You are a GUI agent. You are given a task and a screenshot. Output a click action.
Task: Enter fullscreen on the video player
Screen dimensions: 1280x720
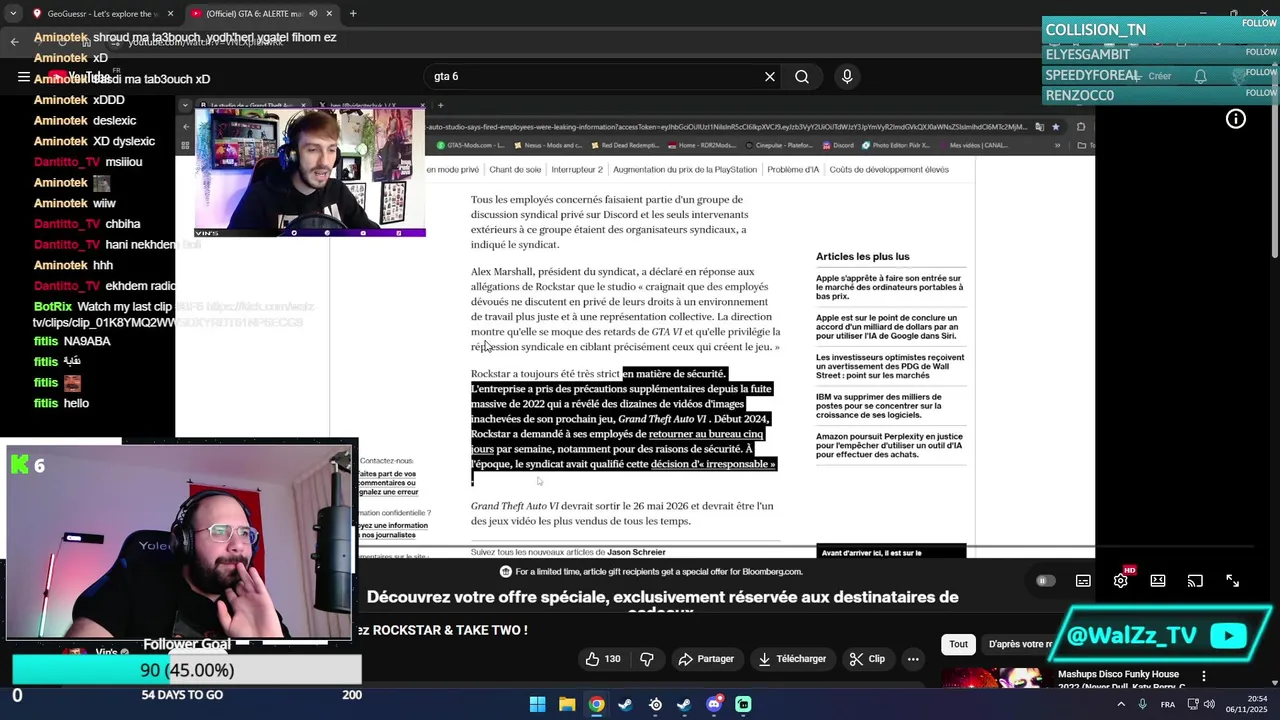[x=1232, y=581]
